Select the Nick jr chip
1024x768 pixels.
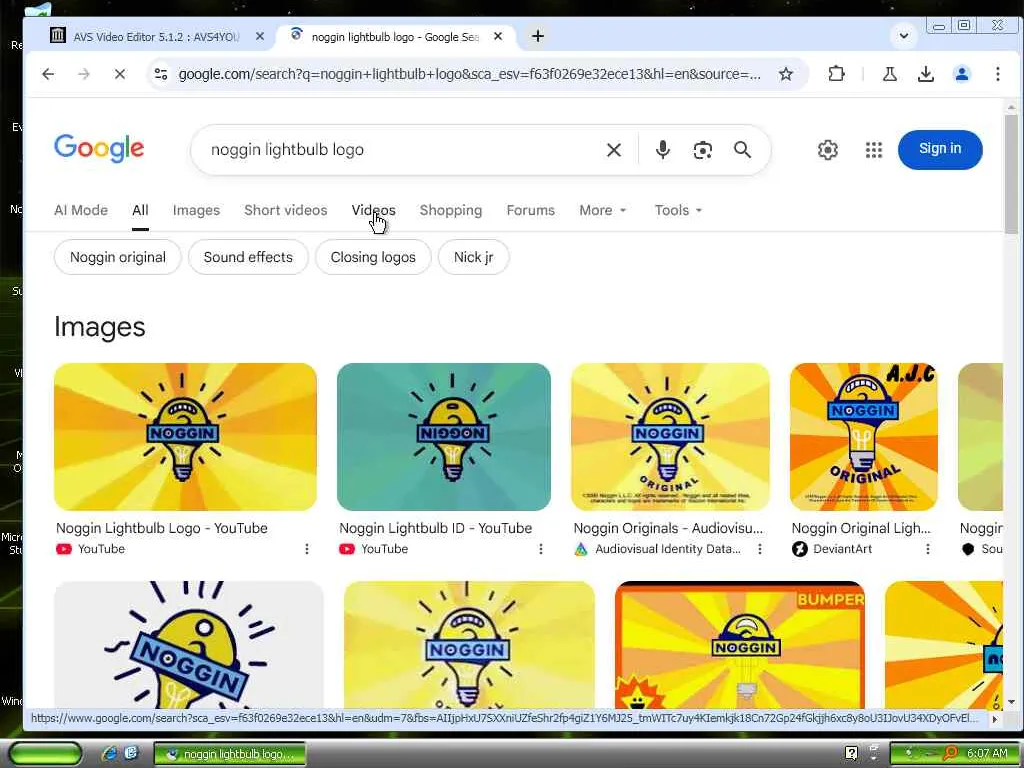pos(473,257)
